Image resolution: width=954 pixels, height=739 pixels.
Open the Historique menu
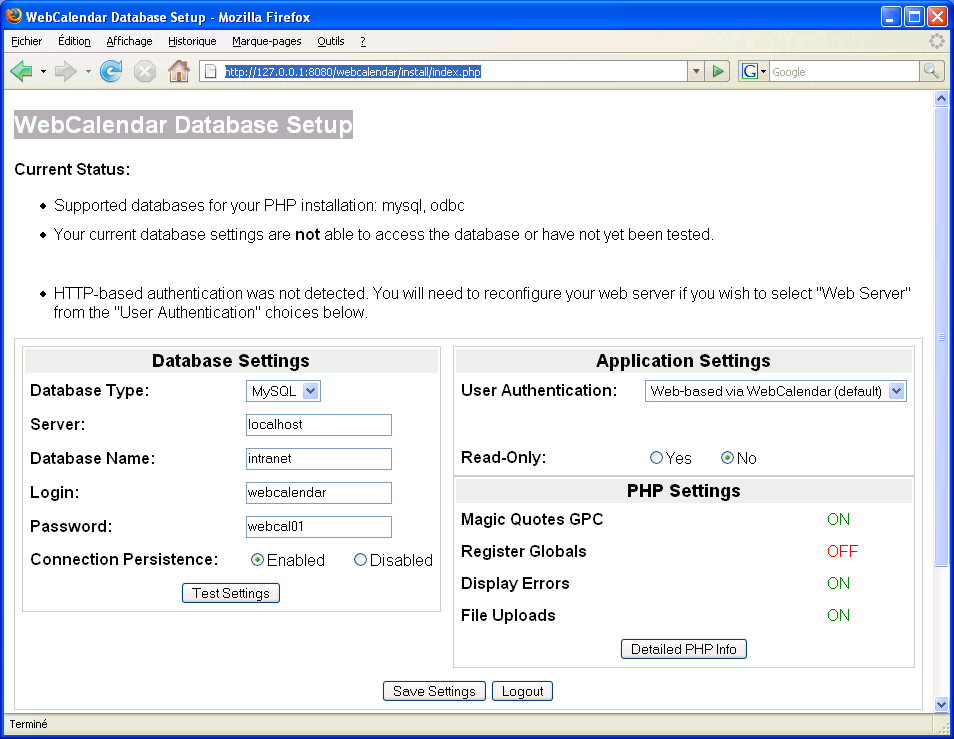(x=192, y=41)
